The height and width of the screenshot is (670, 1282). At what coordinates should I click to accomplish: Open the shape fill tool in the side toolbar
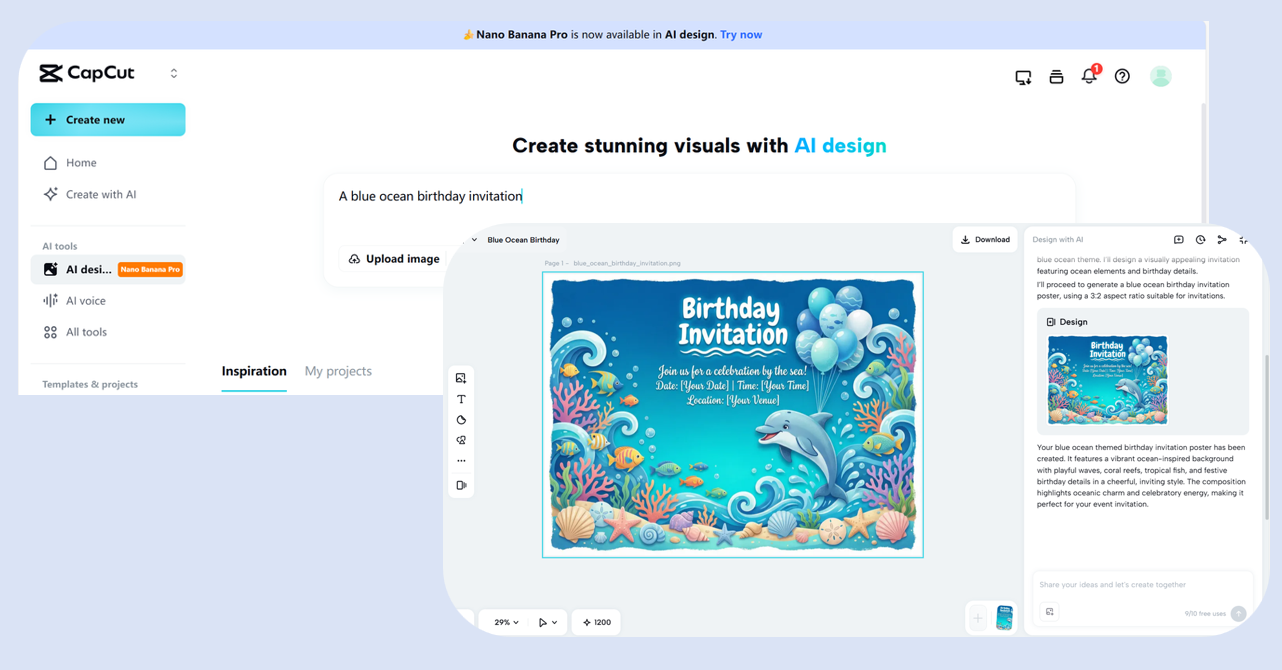coord(461,419)
